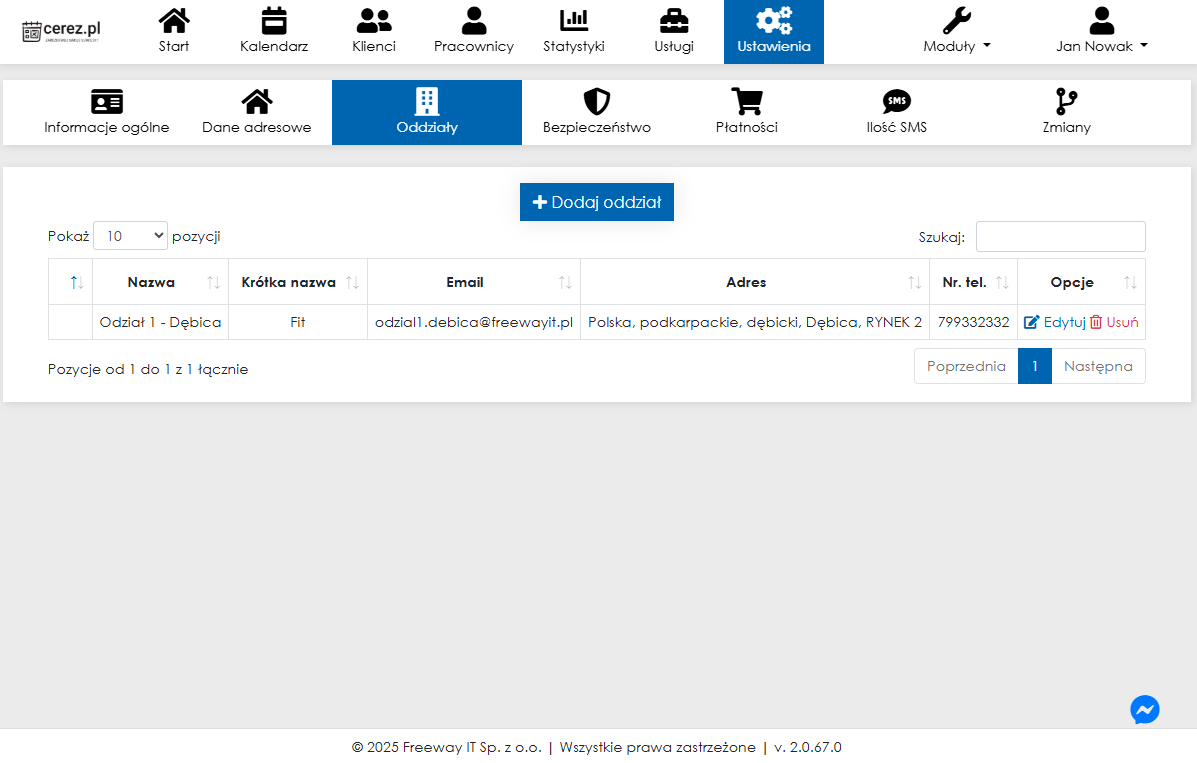Switch to Dane adresowe tab
Viewport: 1197px width, 763px height.
pos(257,112)
